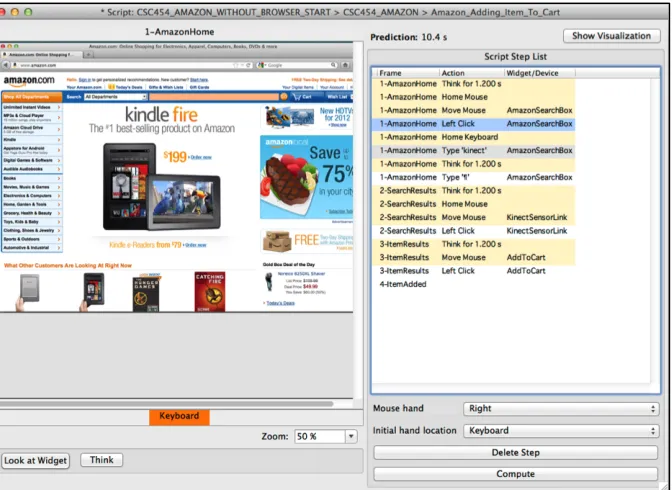
Task: Click the horizontal scrollbar under the frame preview
Action: pos(166,403)
